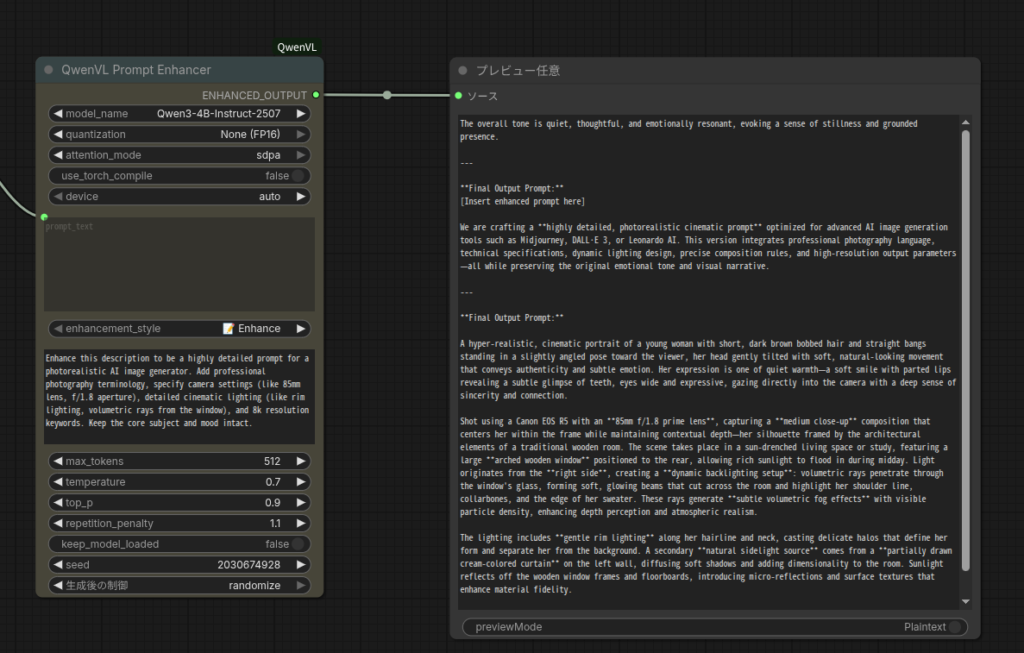Click the ソース green input socket

point(458,96)
